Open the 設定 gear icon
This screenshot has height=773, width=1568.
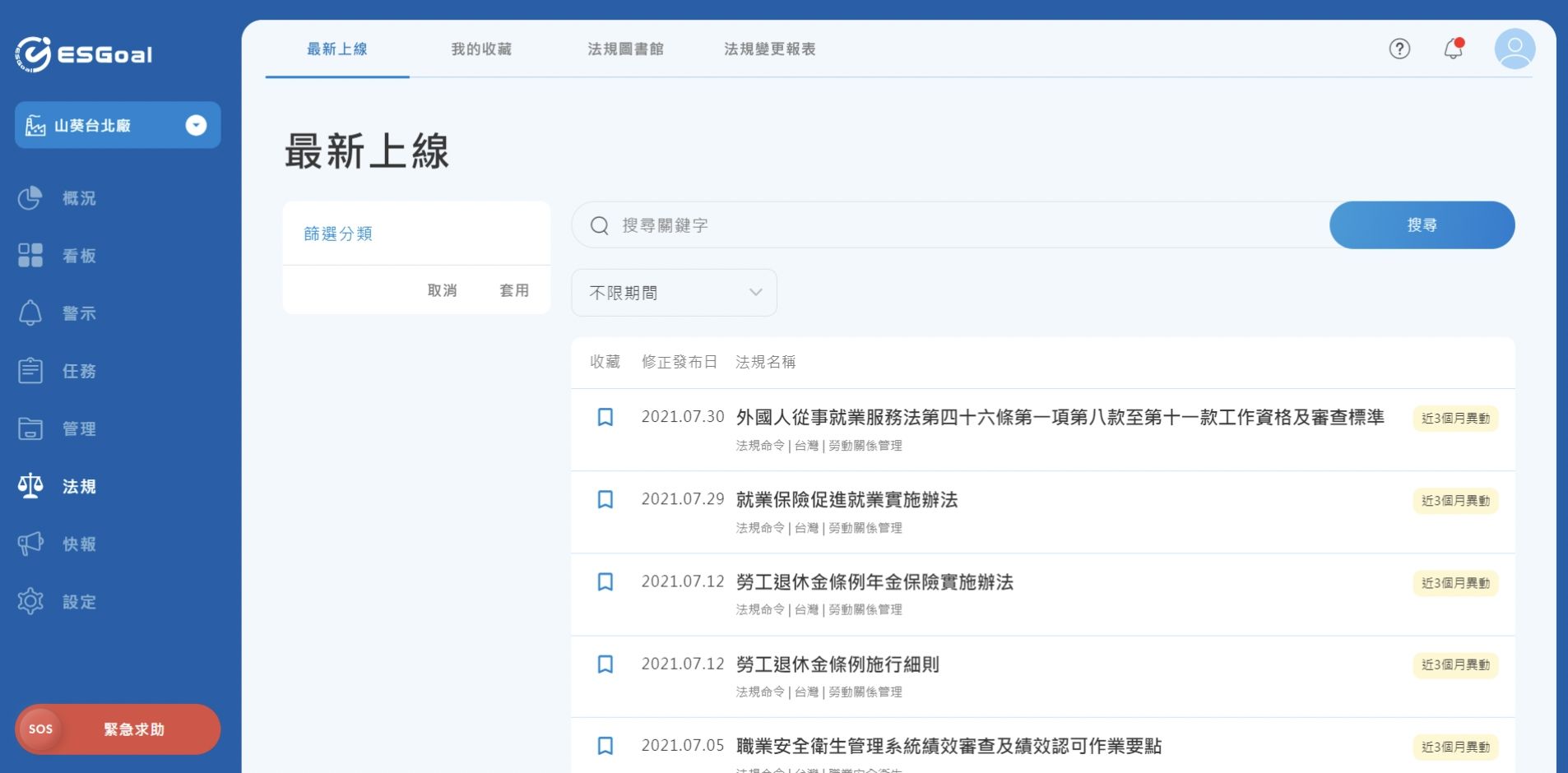tap(30, 601)
